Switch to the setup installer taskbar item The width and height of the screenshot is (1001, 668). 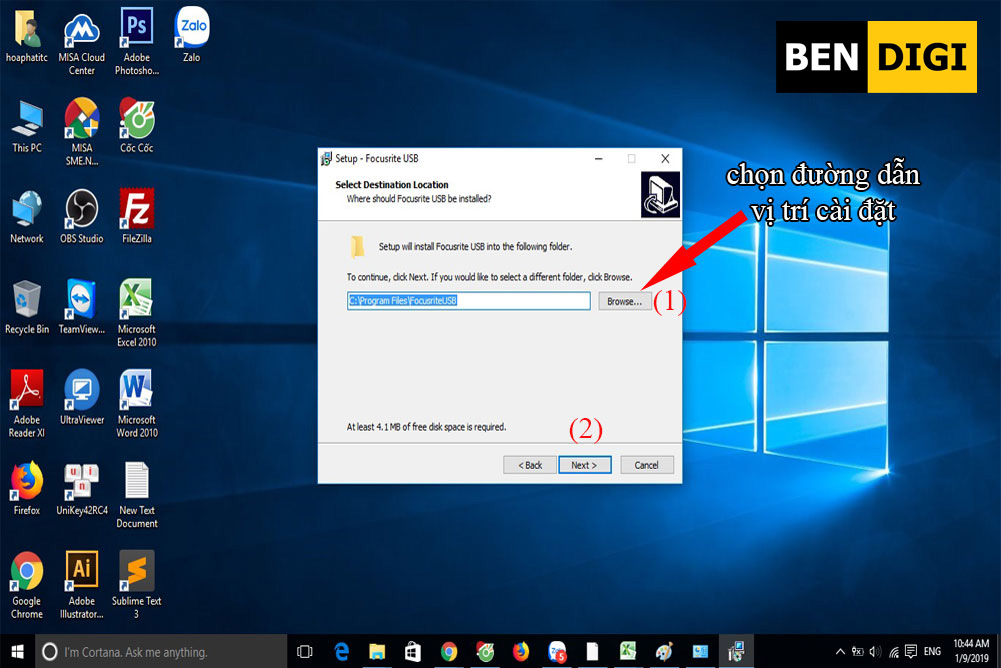point(736,651)
